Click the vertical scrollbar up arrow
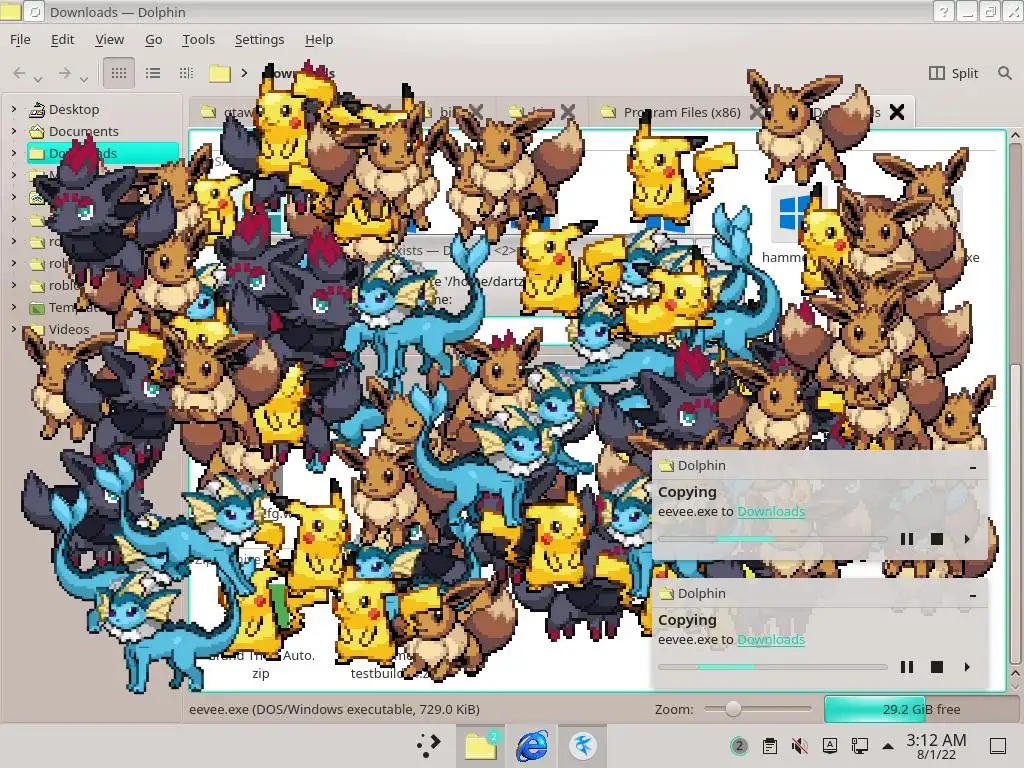 pos(1015,135)
